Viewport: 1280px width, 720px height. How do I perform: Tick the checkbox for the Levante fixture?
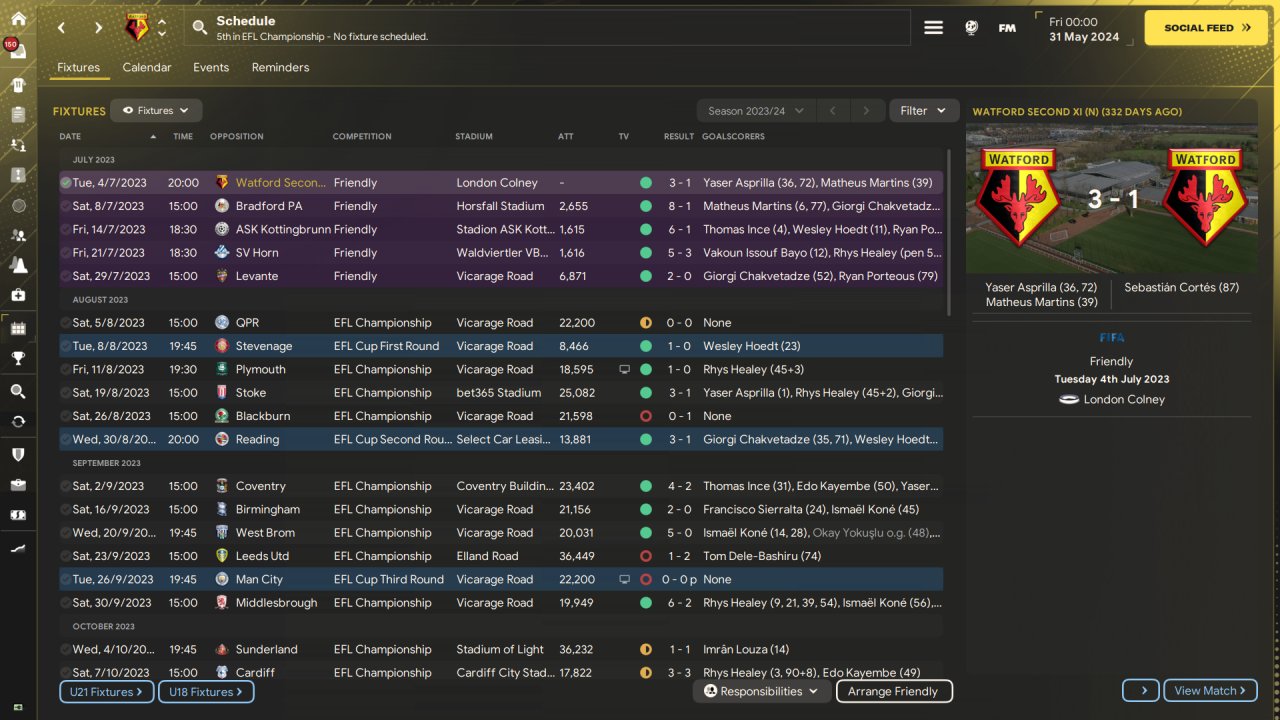tap(65, 276)
